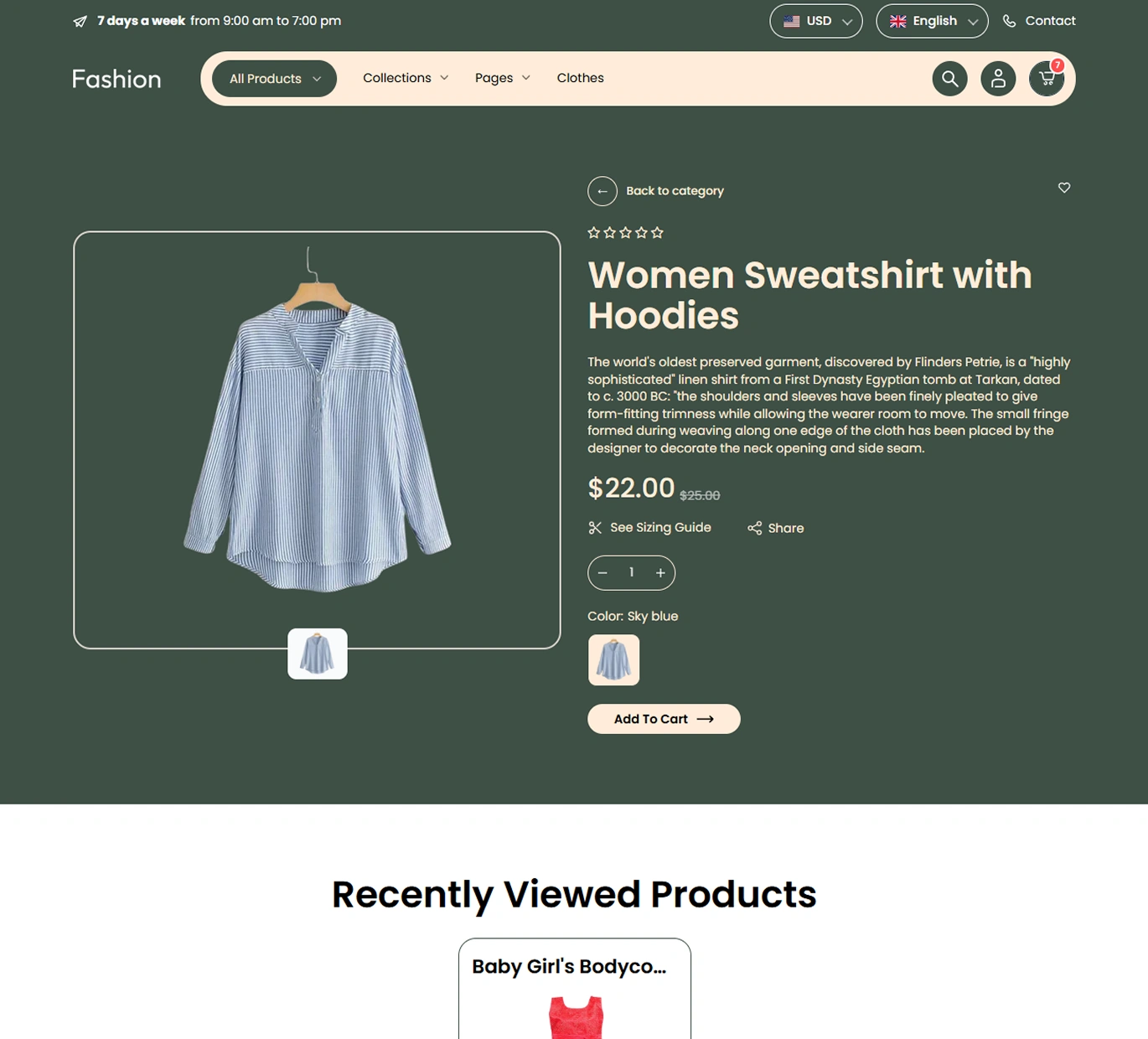Increase quantity with the plus button
This screenshot has height=1039, width=1148.
pyautogui.click(x=660, y=573)
